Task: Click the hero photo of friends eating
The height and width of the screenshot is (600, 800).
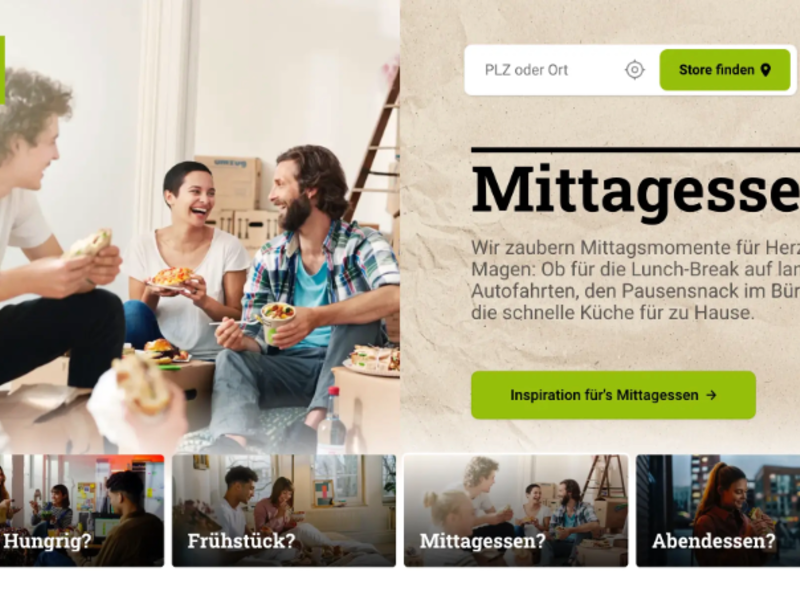Action: point(200,227)
